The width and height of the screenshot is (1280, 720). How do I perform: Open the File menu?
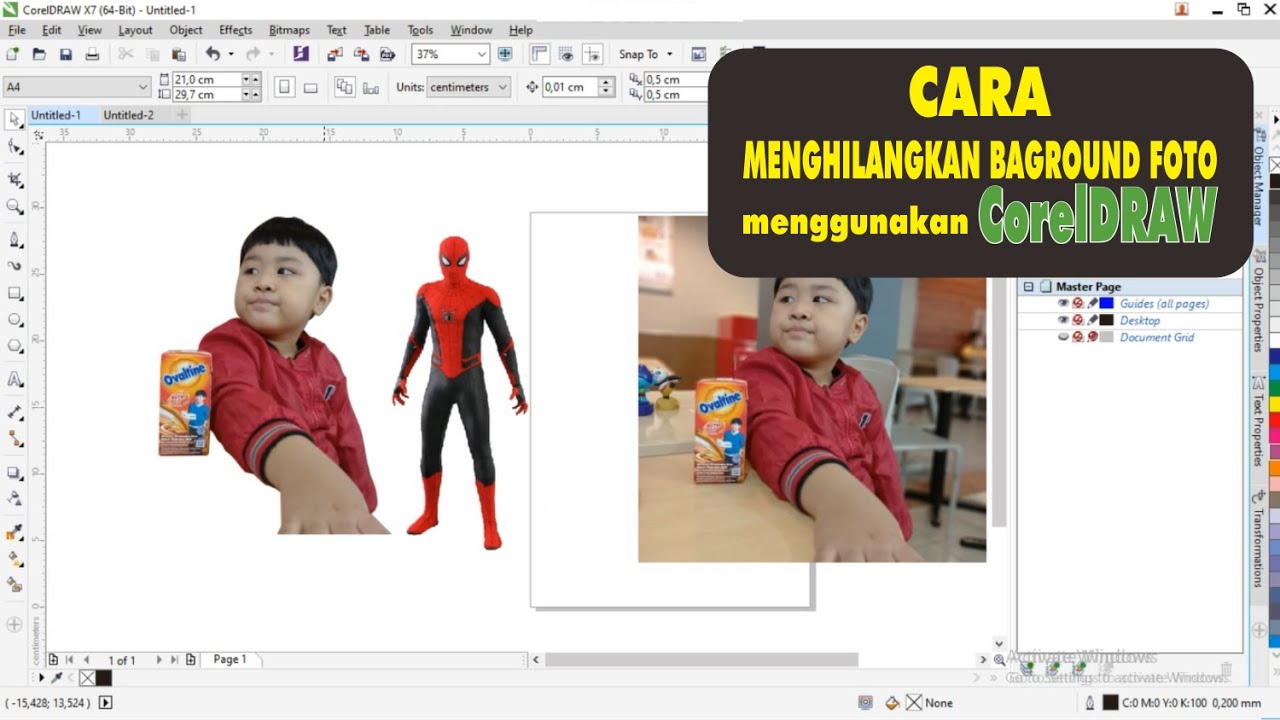17,30
